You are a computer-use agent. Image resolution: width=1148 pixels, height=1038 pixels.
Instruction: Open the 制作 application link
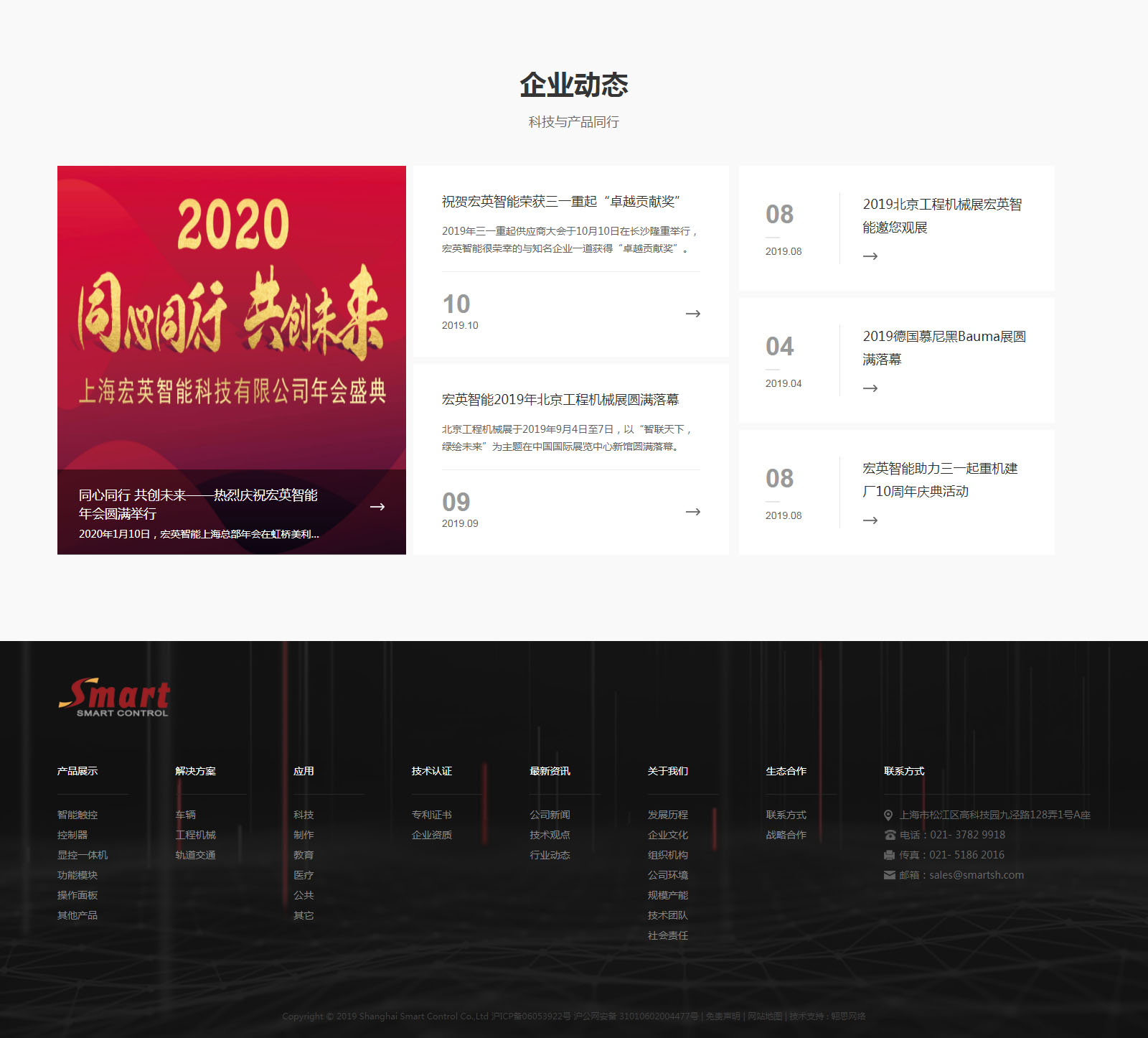[x=304, y=835]
